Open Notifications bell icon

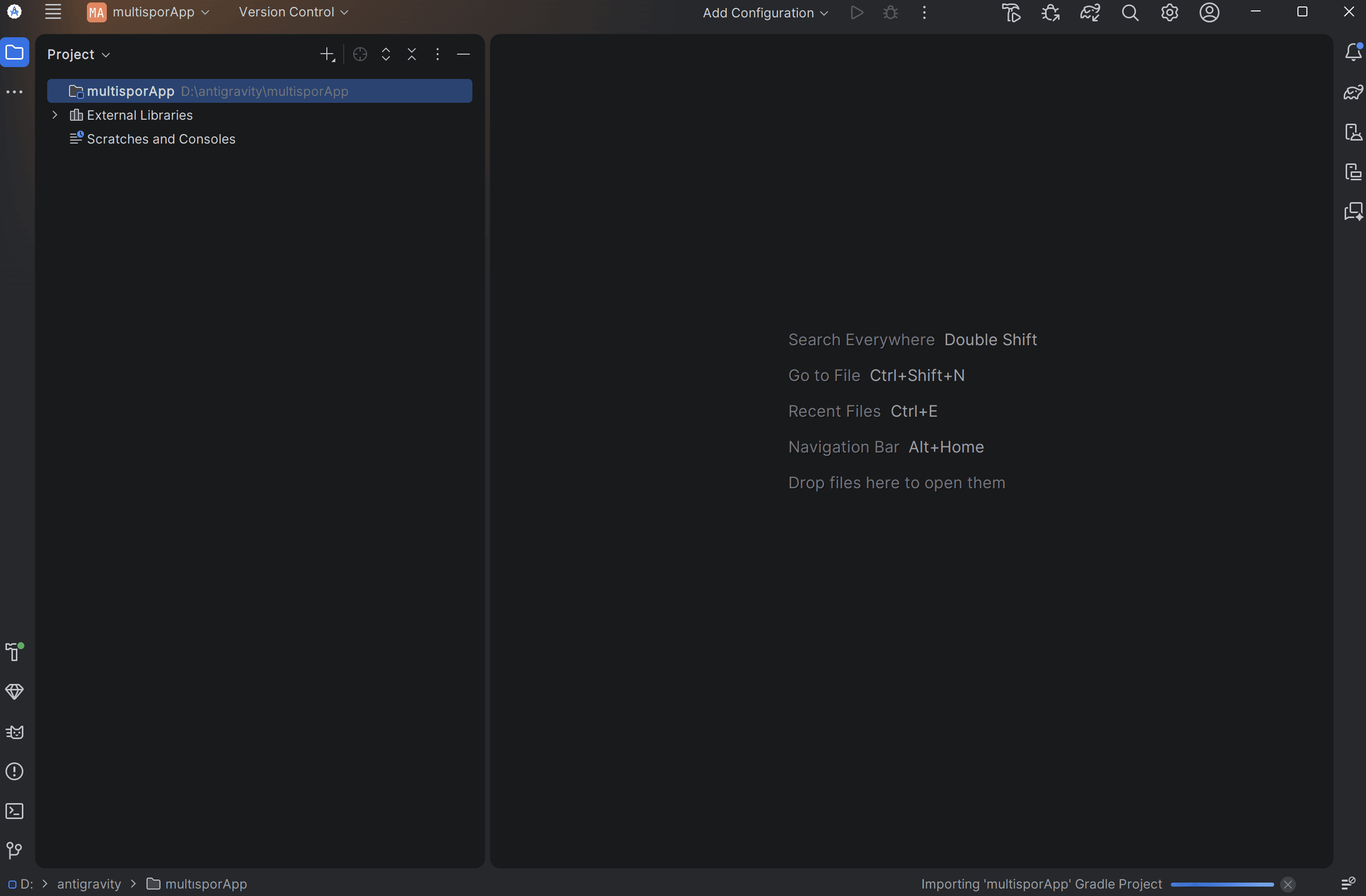click(x=1353, y=52)
